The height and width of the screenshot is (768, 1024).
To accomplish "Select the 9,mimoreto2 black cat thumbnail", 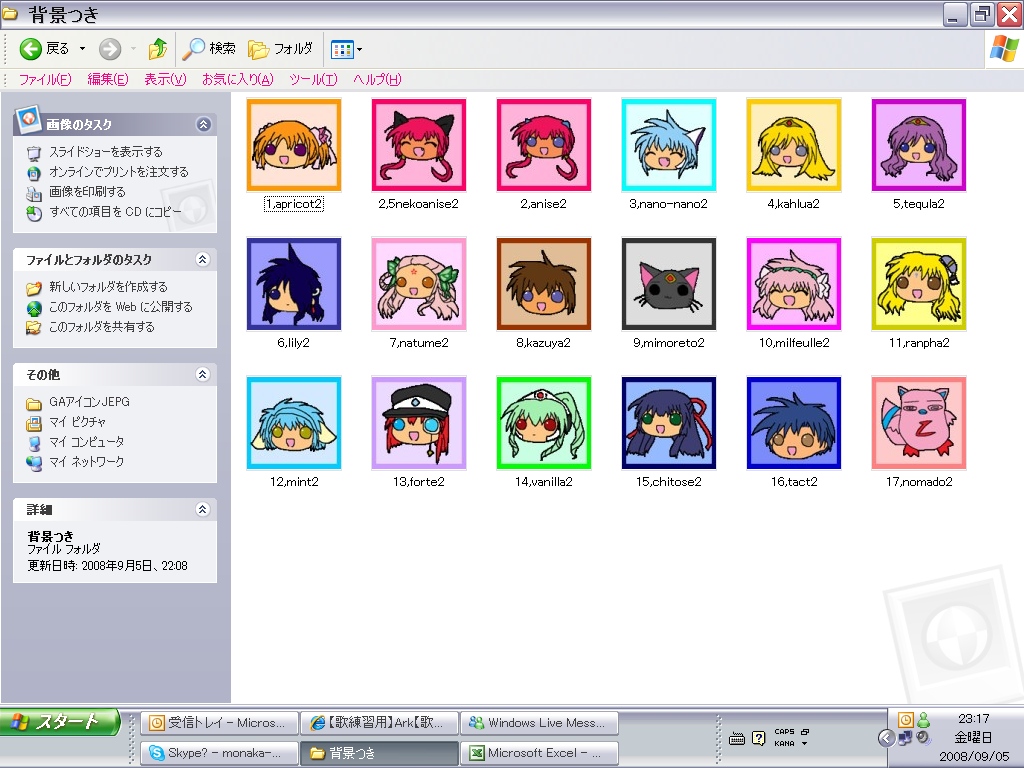I will [669, 284].
